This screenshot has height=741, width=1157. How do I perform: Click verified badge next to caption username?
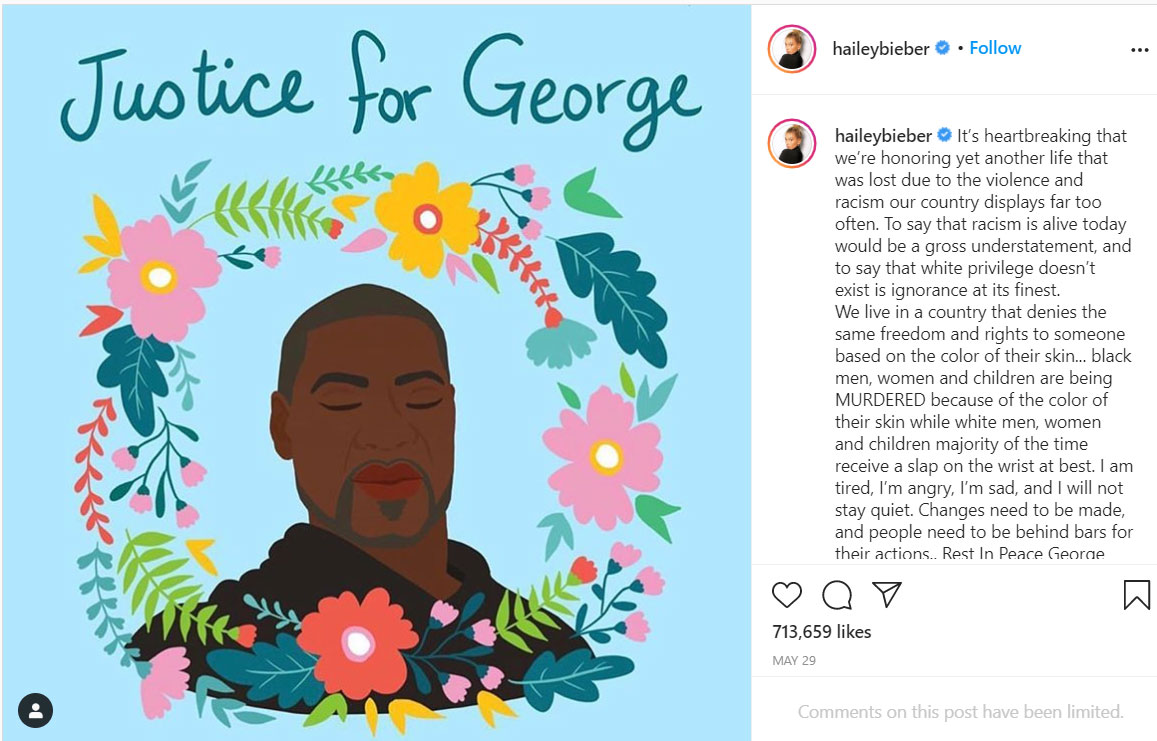pyautogui.click(x=944, y=135)
